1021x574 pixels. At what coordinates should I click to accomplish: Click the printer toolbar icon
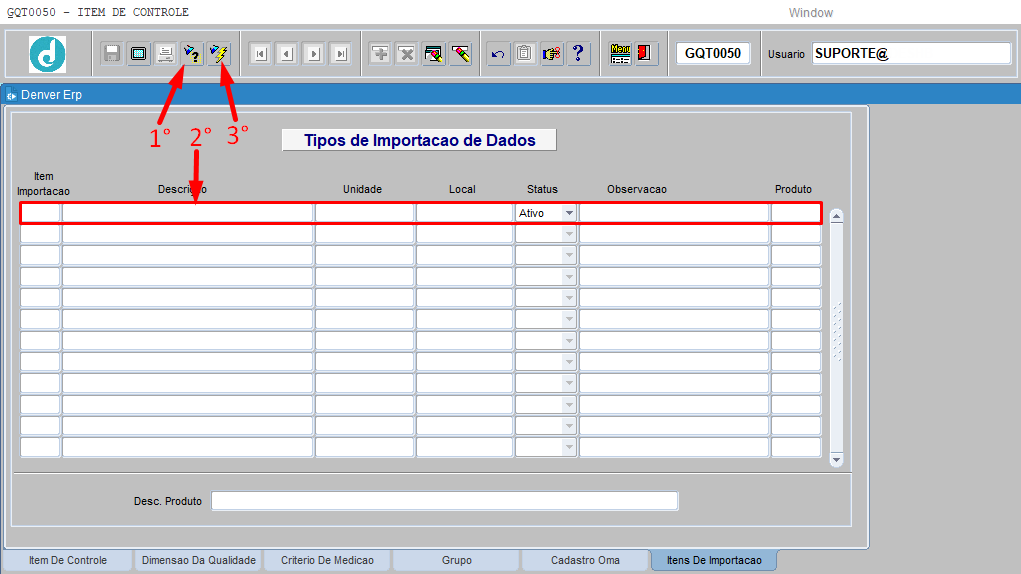[x=165, y=53]
